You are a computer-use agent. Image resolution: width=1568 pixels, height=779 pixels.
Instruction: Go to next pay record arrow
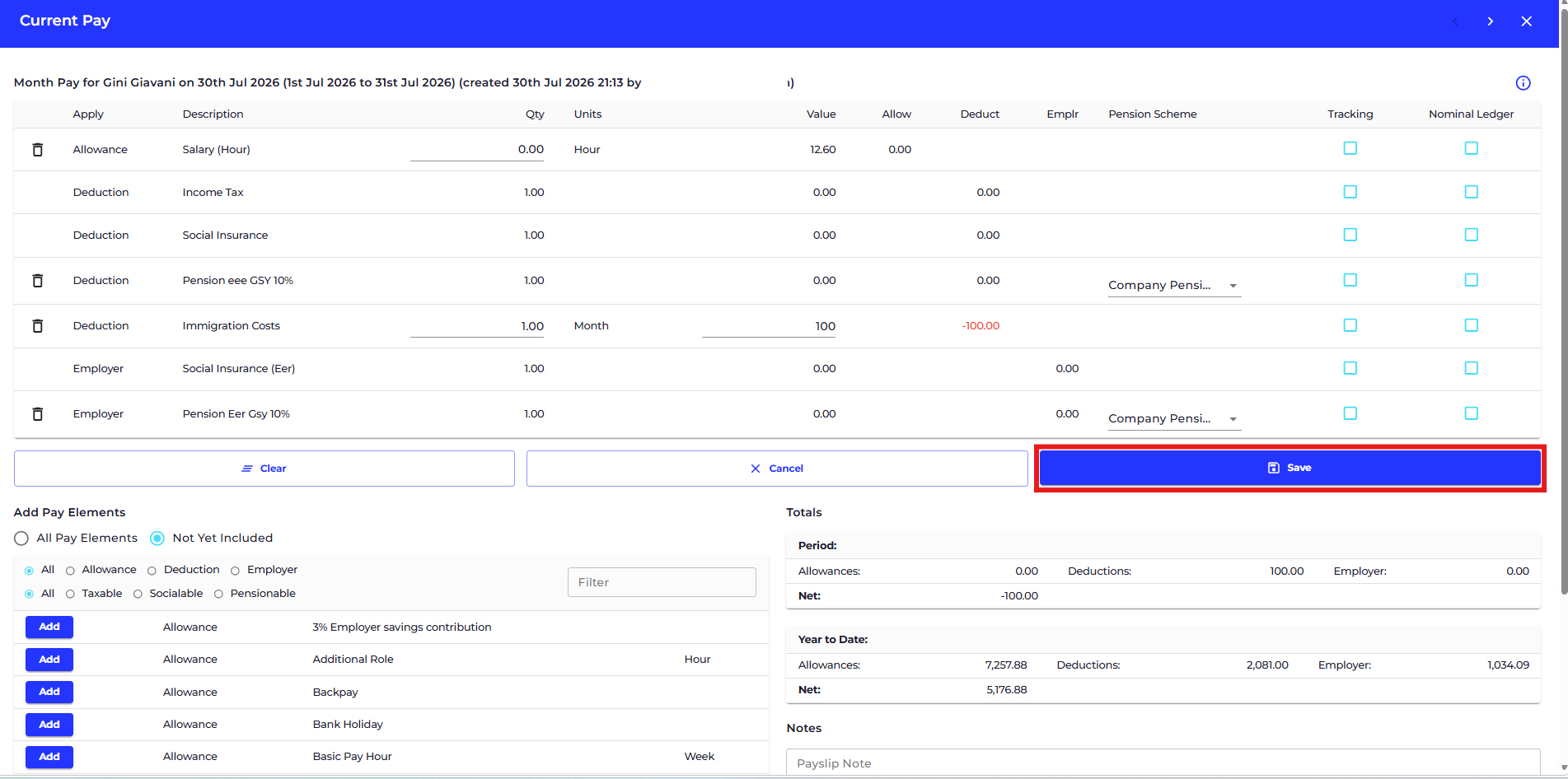[x=1490, y=21]
